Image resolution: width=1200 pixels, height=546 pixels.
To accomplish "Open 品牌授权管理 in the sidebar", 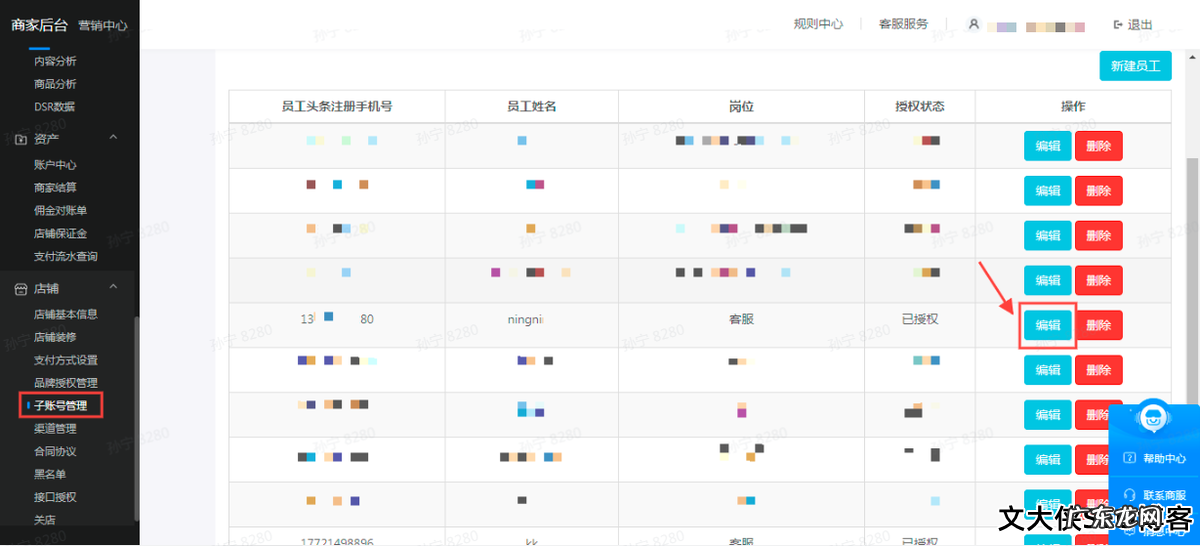I will point(66,383).
